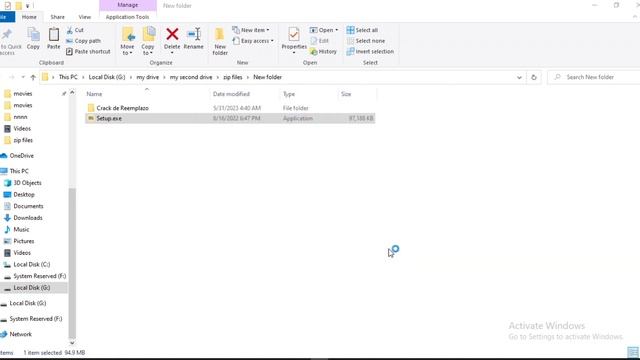
Task: Open the Application Tools tab
Action: point(127,17)
